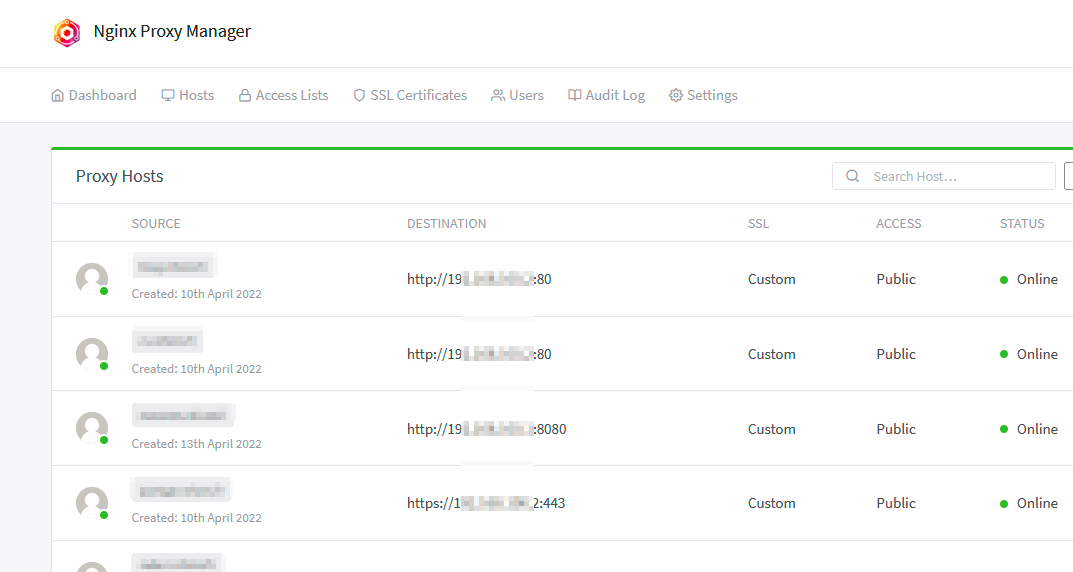1073x572 pixels.
Task: Click the https destination ending :443
Action: [486, 503]
